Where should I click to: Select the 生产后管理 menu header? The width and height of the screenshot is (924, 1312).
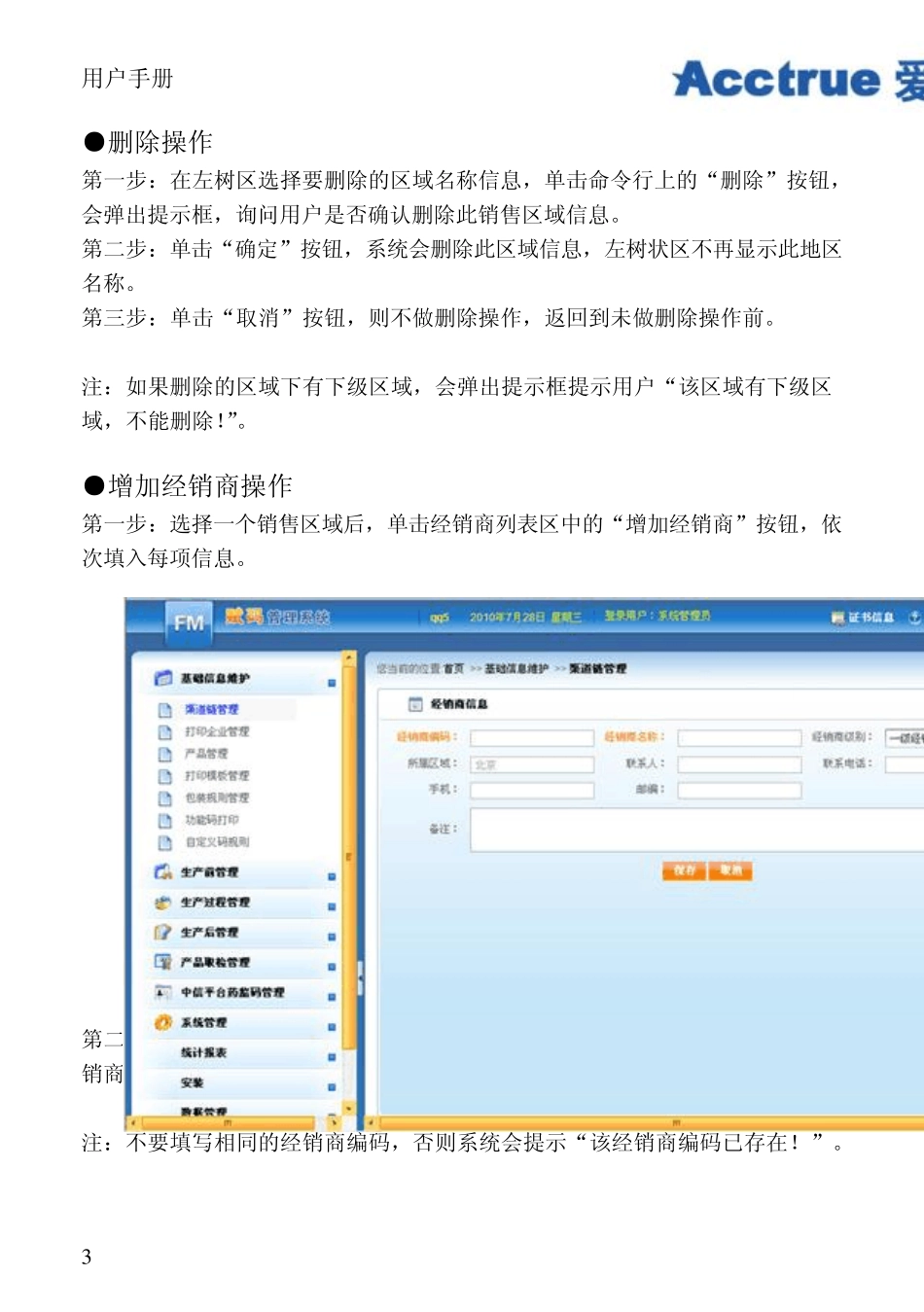(209, 934)
